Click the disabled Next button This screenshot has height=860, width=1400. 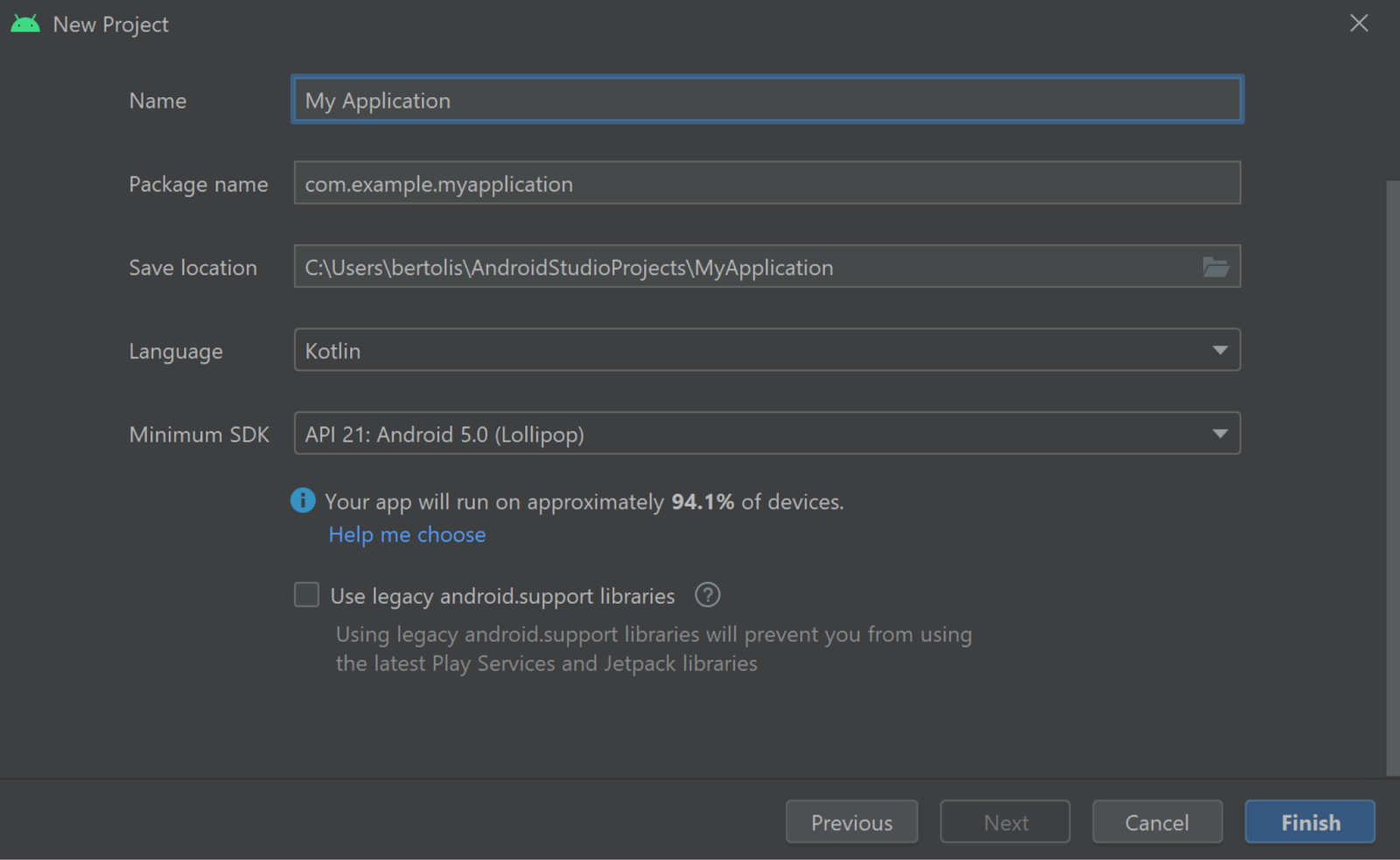pyautogui.click(x=1005, y=822)
